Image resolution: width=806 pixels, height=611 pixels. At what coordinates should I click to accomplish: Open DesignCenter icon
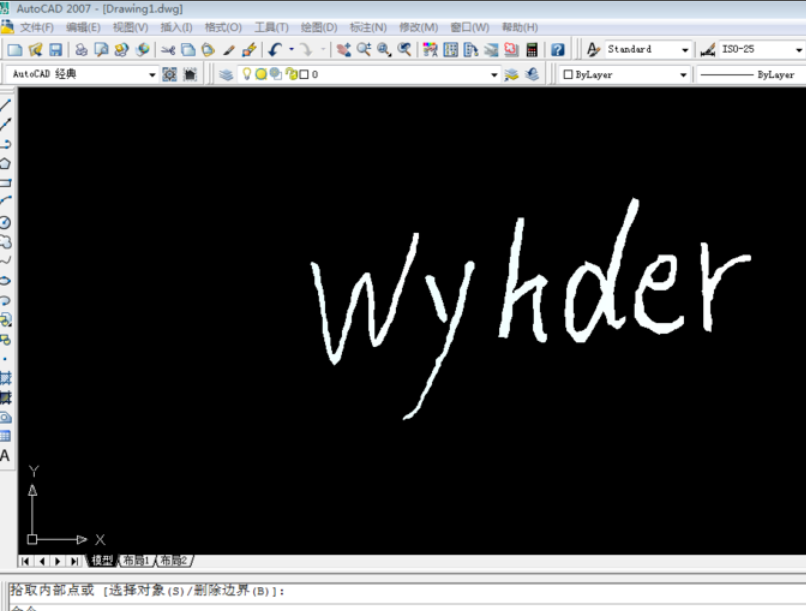[x=451, y=50]
